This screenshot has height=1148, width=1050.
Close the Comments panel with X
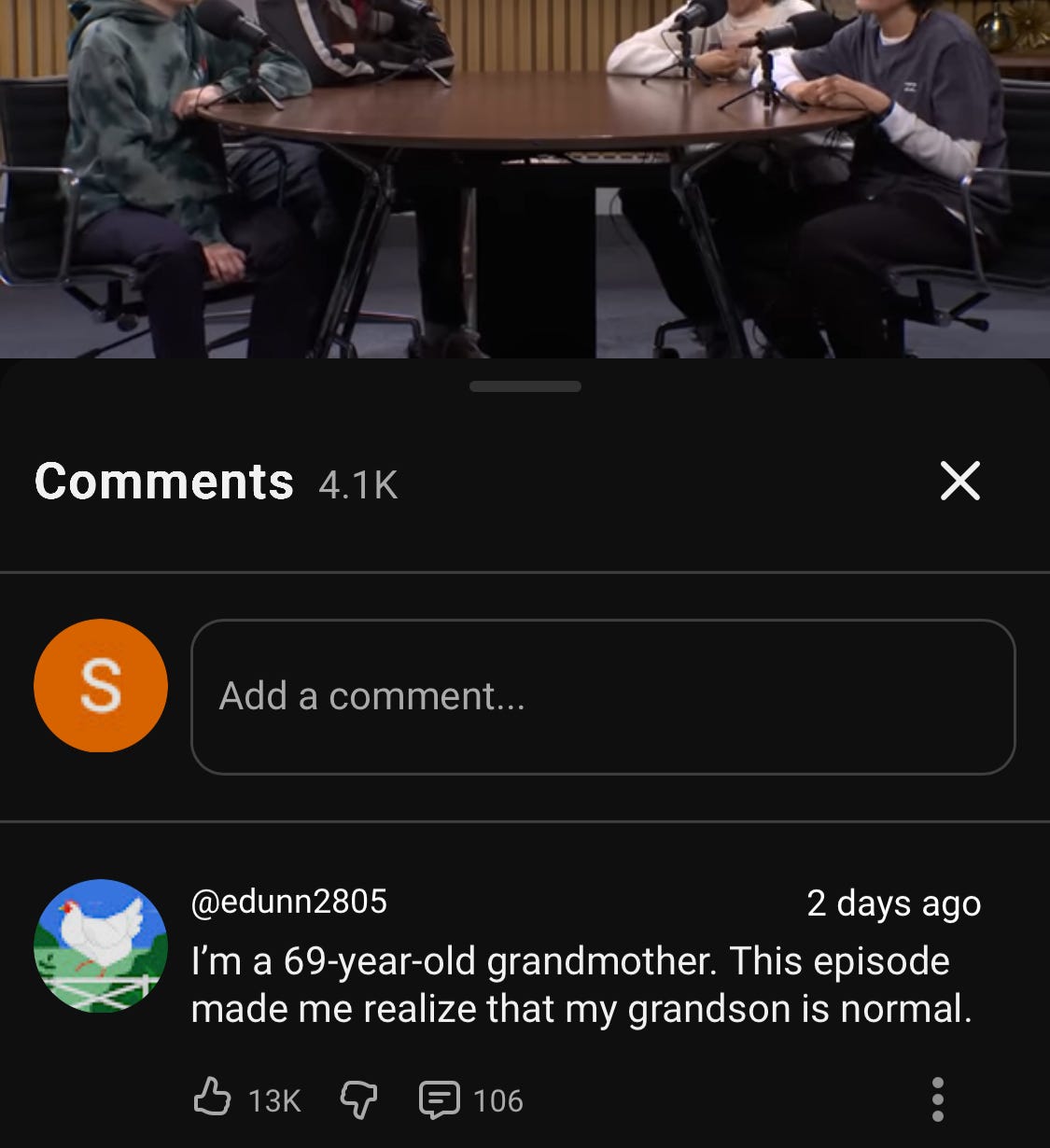coord(959,481)
